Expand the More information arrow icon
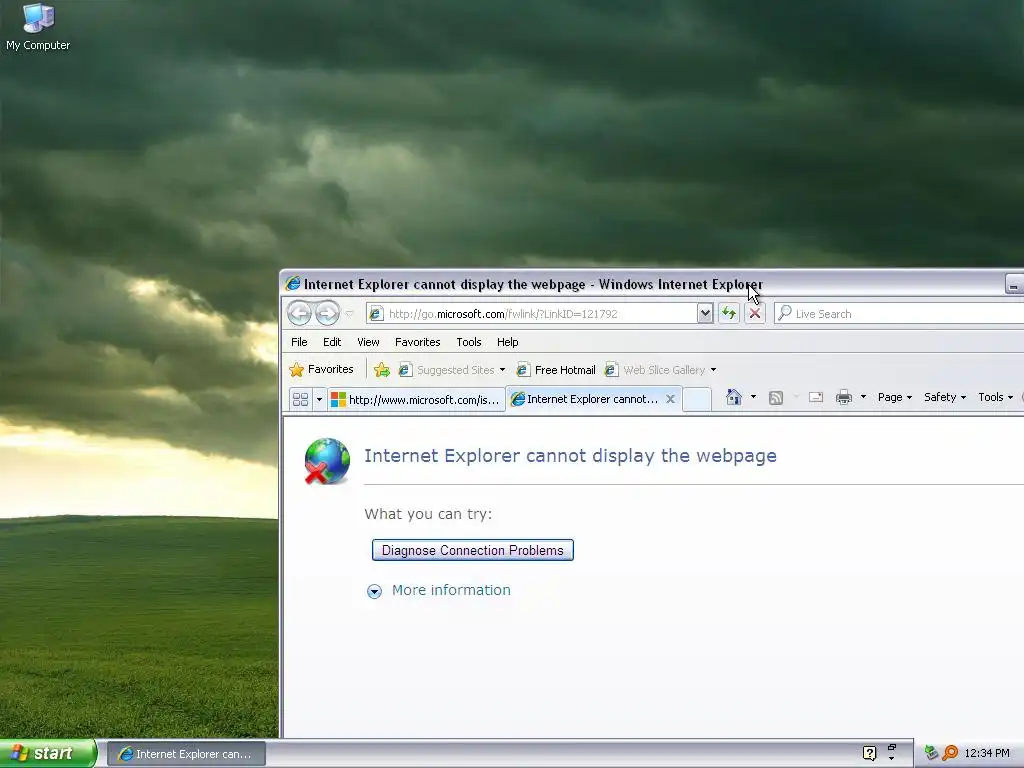The width and height of the screenshot is (1024, 768). click(374, 591)
